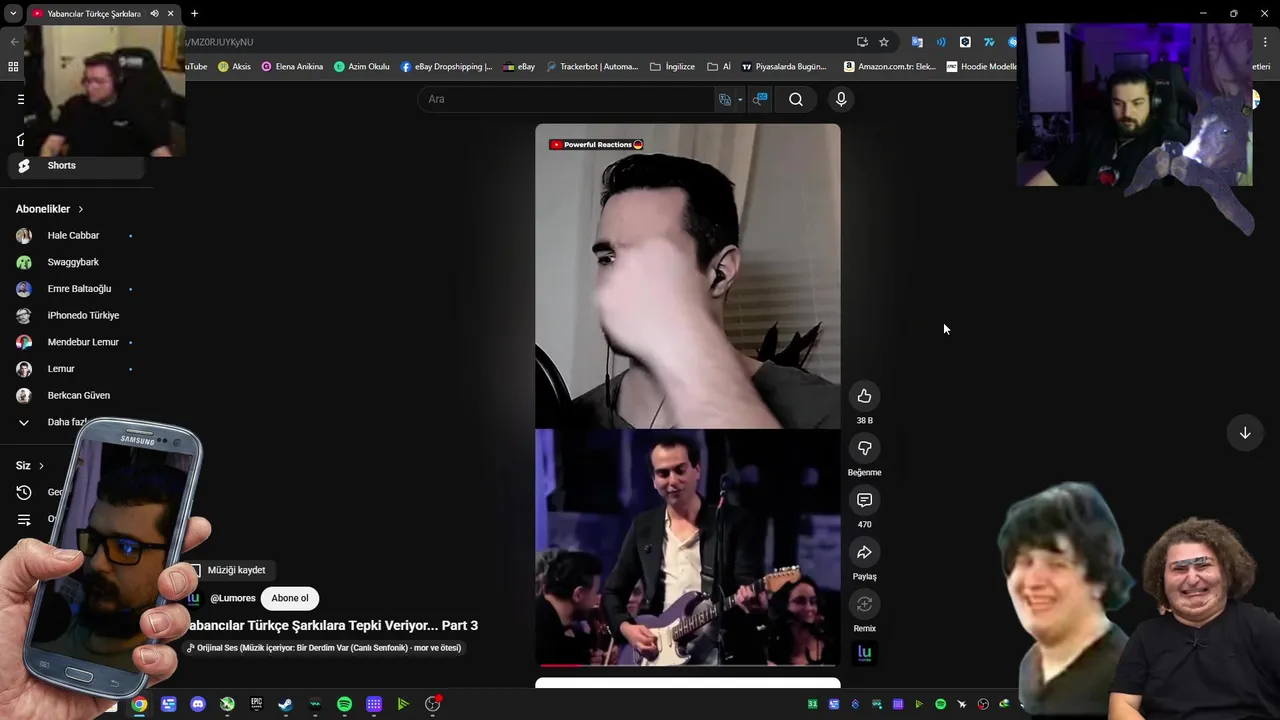Click the YouTube search magnifier button
Image resolution: width=1280 pixels, height=720 pixels.
click(x=796, y=99)
